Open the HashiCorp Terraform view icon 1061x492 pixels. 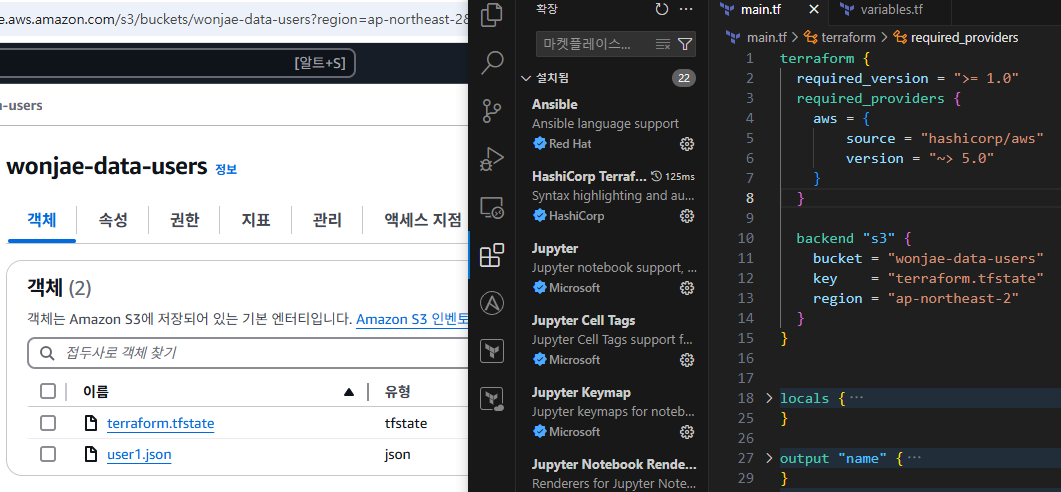click(491, 351)
